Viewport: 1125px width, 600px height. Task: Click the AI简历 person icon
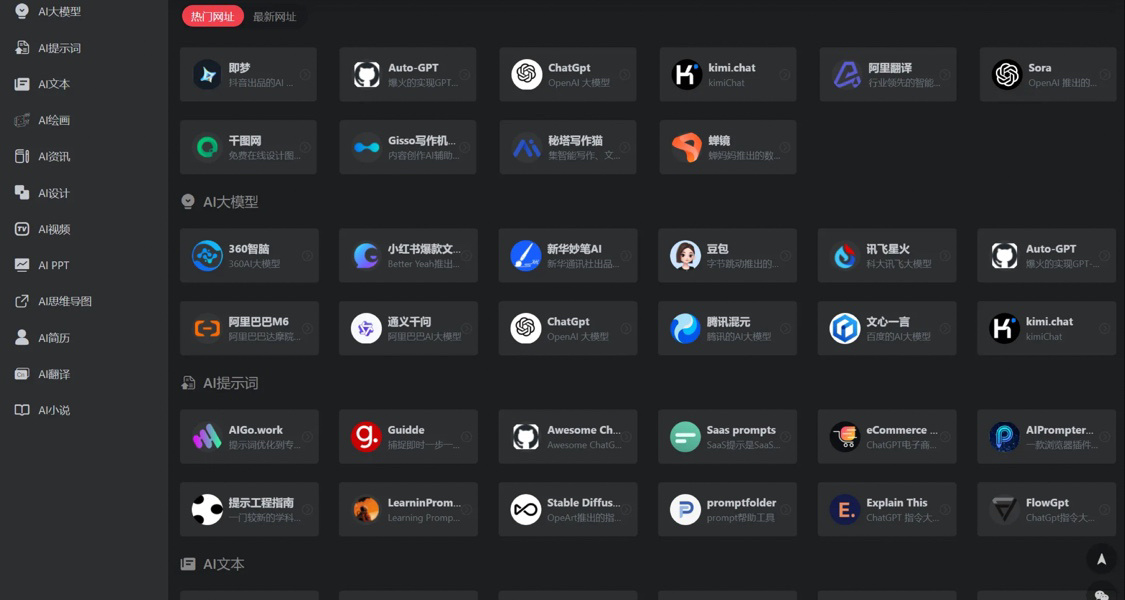click(x=22, y=337)
